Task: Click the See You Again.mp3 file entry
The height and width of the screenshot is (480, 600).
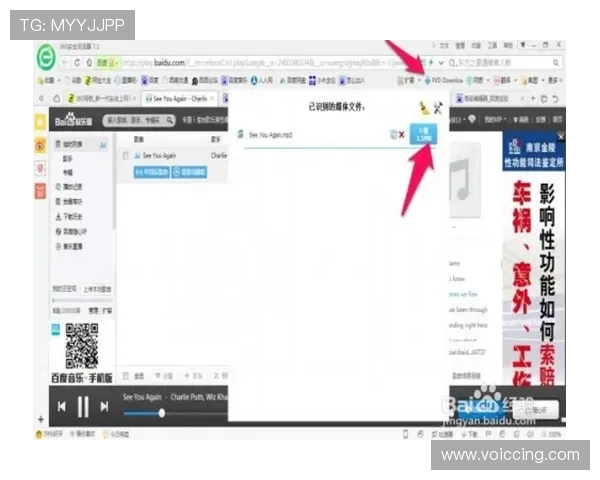Action: [x=270, y=135]
